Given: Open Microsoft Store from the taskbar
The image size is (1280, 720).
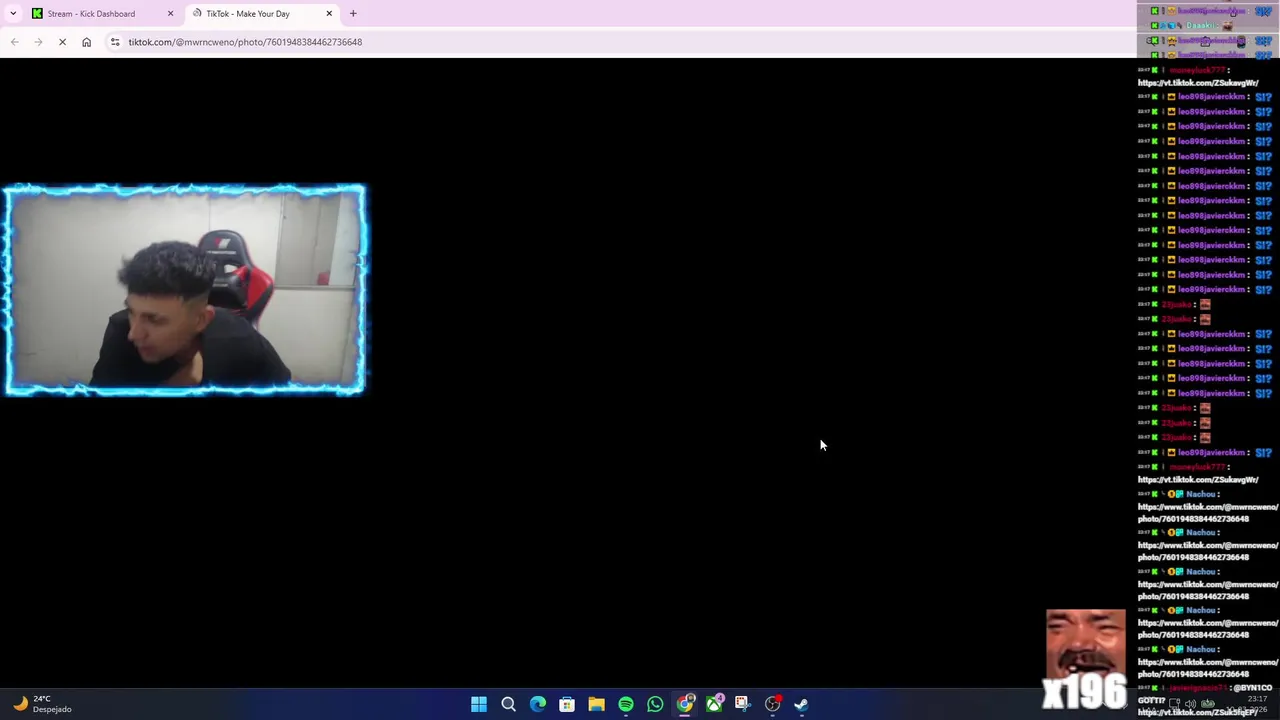Looking at the screenshot, I should click(x=567, y=704).
